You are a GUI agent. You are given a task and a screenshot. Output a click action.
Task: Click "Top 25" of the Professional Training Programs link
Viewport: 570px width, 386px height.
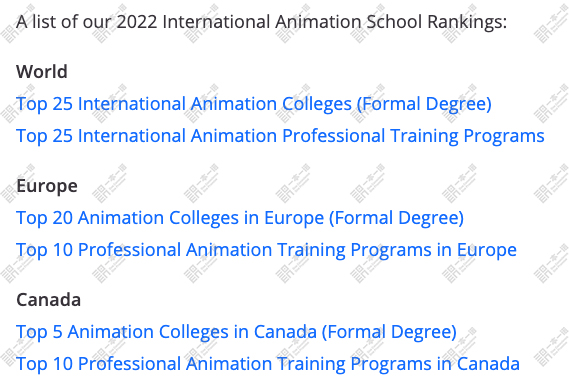[x=44, y=136]
